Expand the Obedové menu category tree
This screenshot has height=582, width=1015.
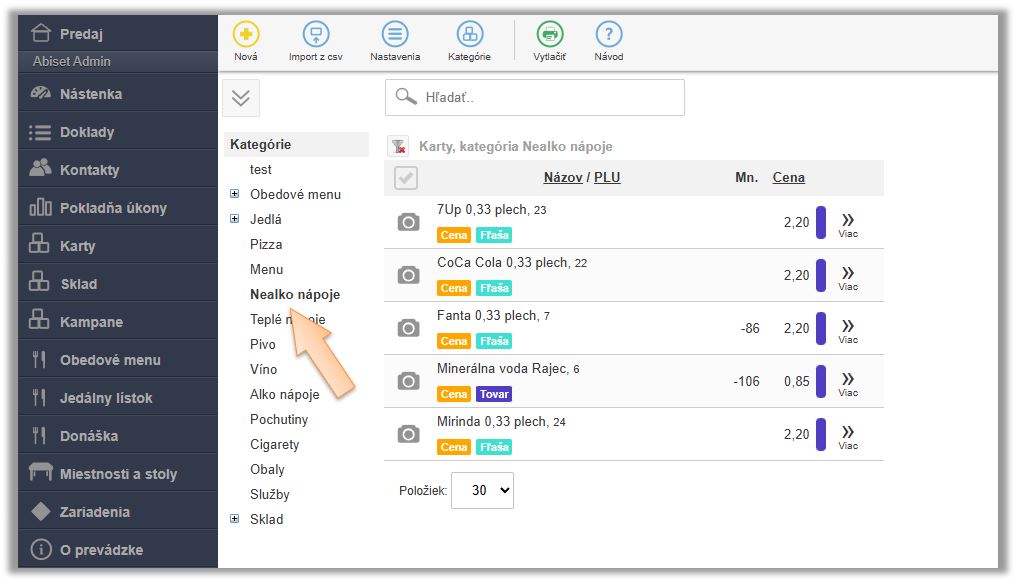click(235, 194)
